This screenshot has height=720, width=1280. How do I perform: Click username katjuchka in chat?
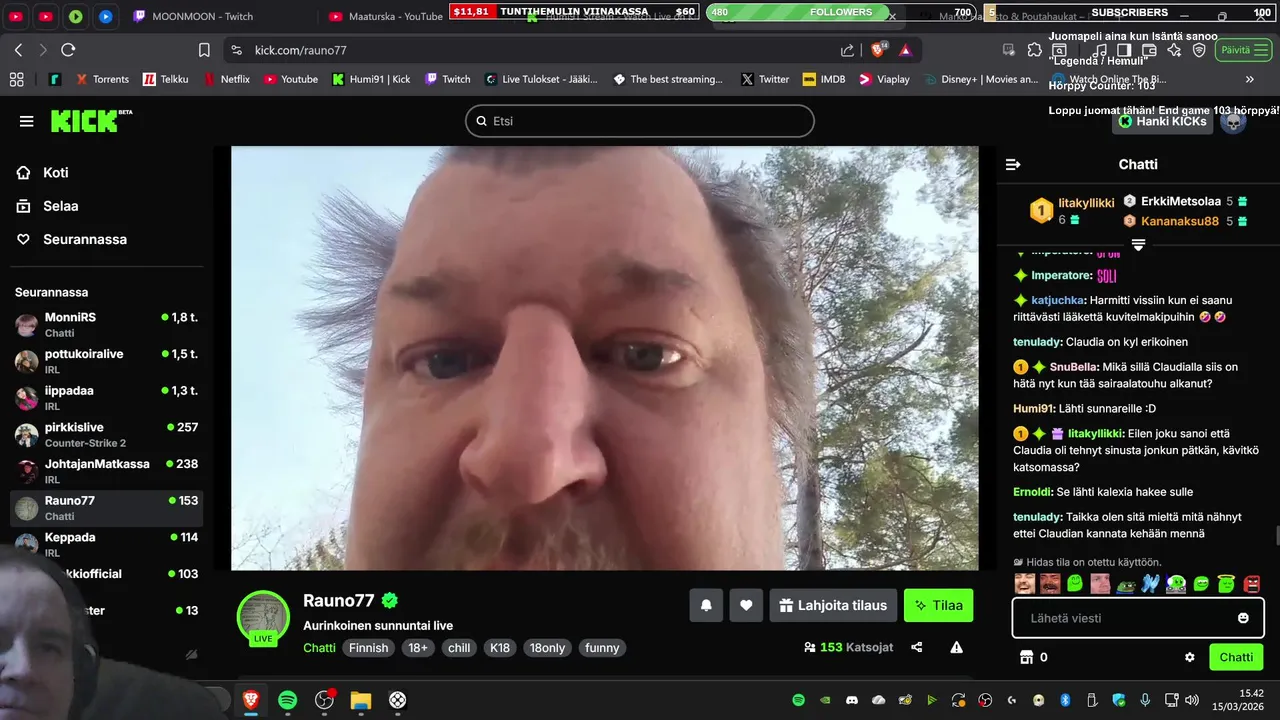1057,300
